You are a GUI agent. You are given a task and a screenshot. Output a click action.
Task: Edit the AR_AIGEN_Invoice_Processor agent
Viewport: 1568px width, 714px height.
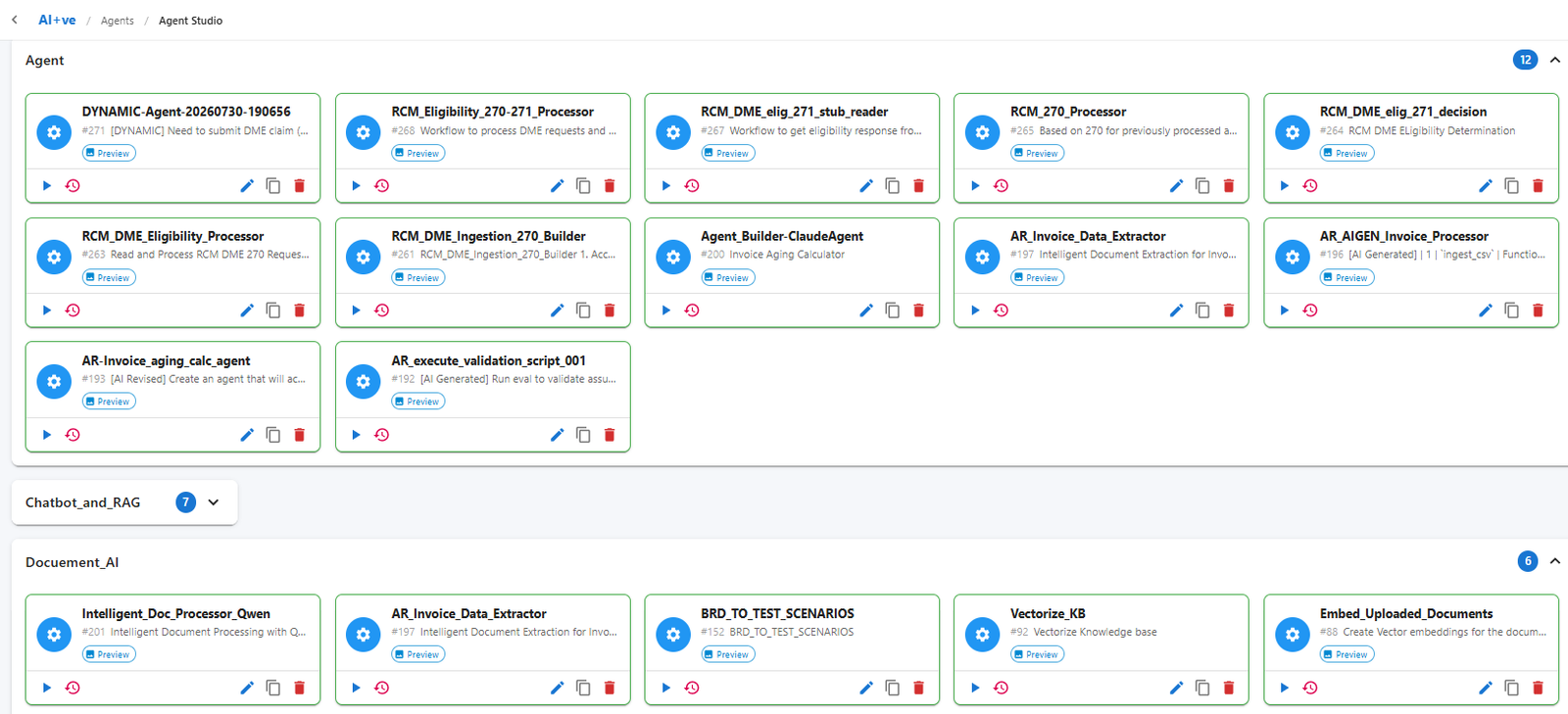pyautogui.click(x=1486, y=310)
